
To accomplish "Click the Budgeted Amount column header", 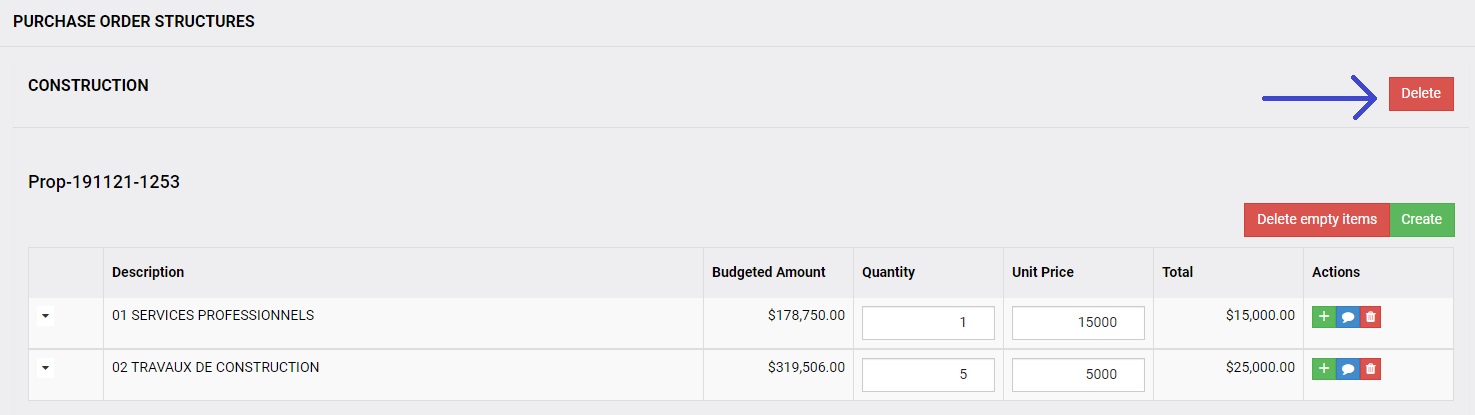I will pyautogui.click(x=769, y=272).
